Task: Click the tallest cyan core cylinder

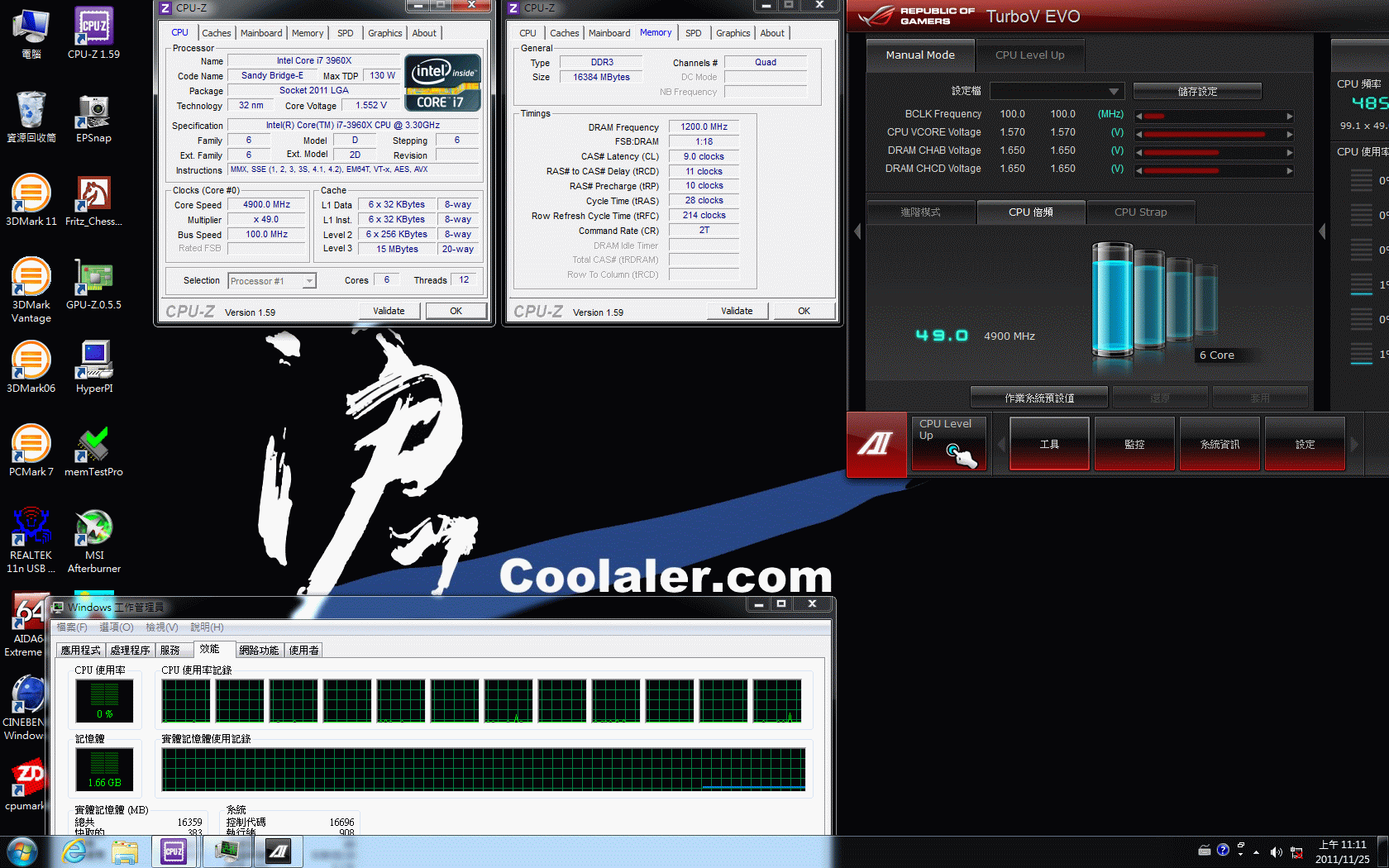Action: [1112, 299]
